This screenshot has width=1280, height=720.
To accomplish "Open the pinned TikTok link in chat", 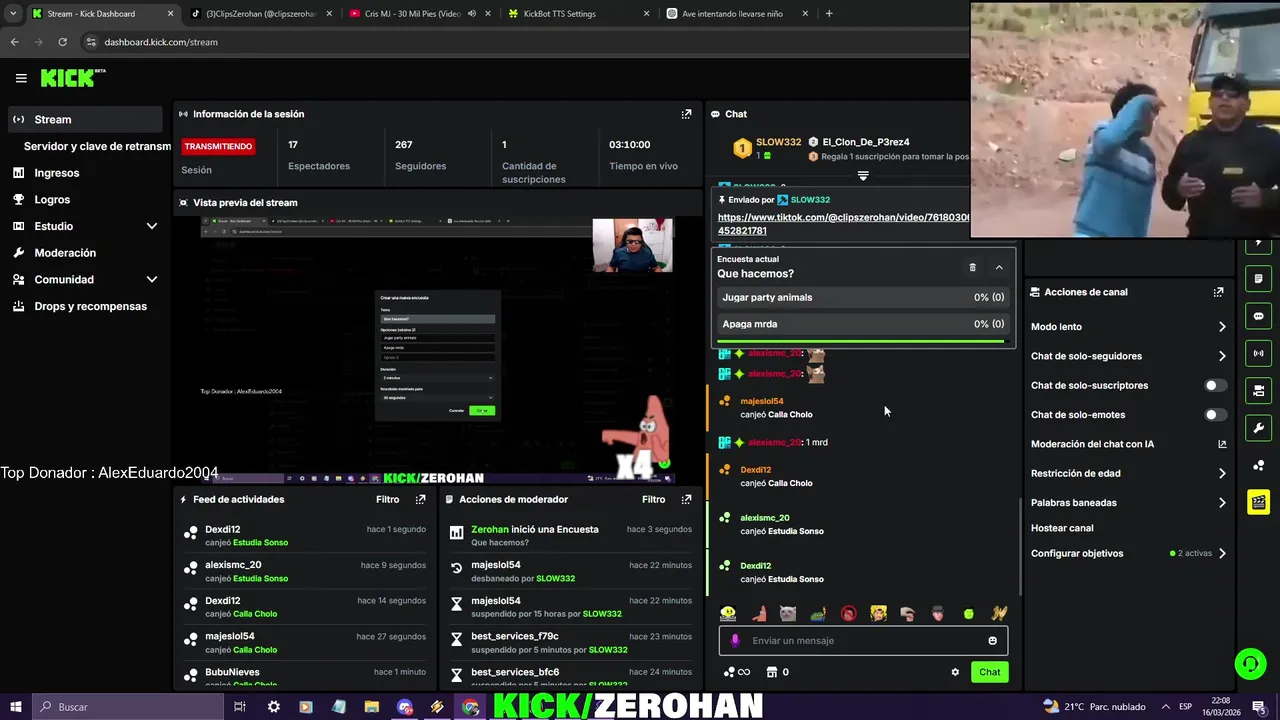I will tap(844, 224).
